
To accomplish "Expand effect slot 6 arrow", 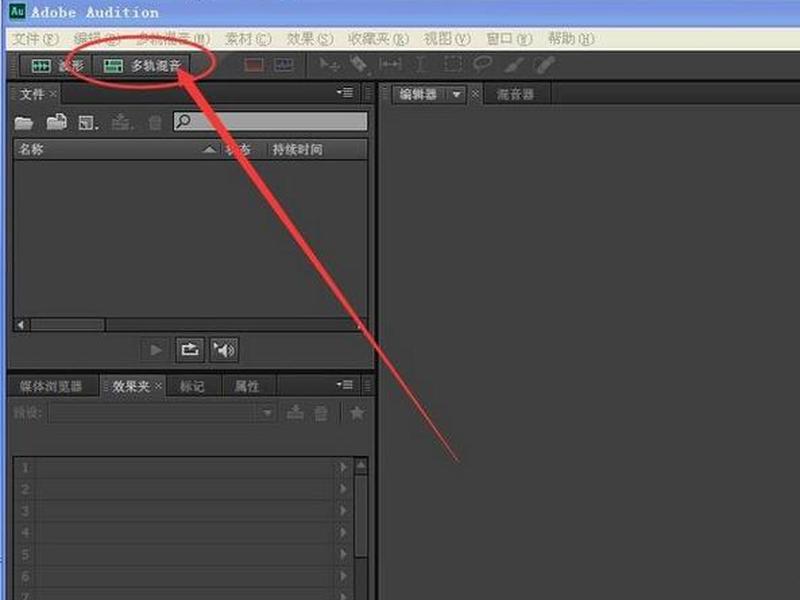I will [343, 576].
